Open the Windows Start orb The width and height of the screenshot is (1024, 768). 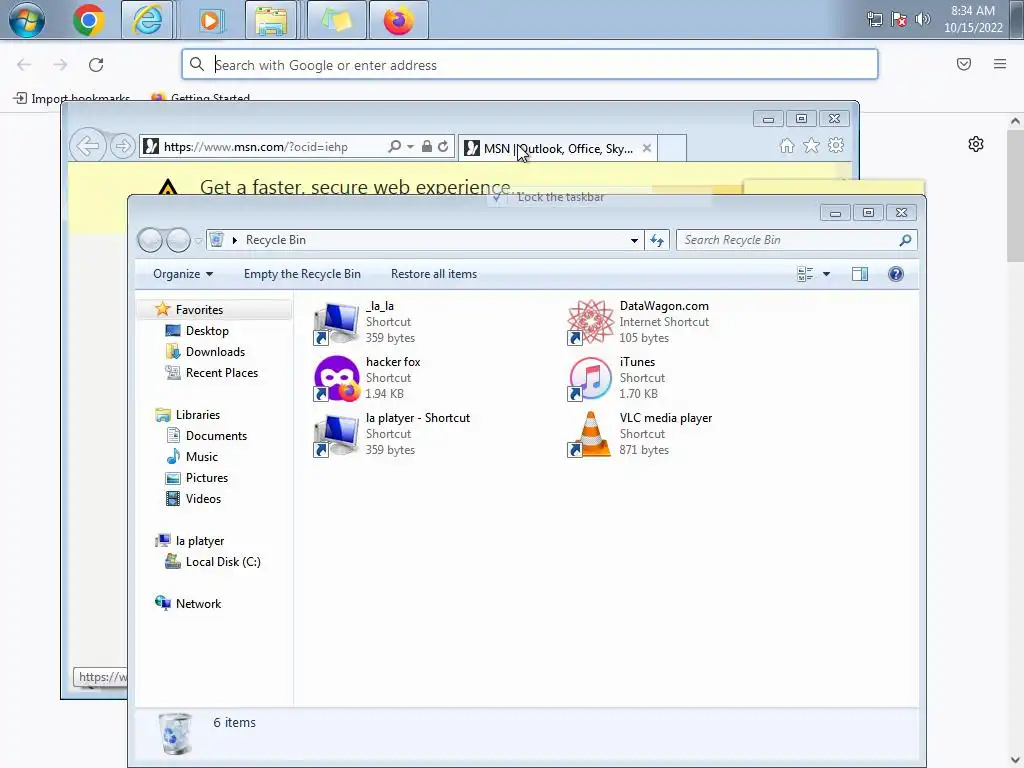click(27, 20)
